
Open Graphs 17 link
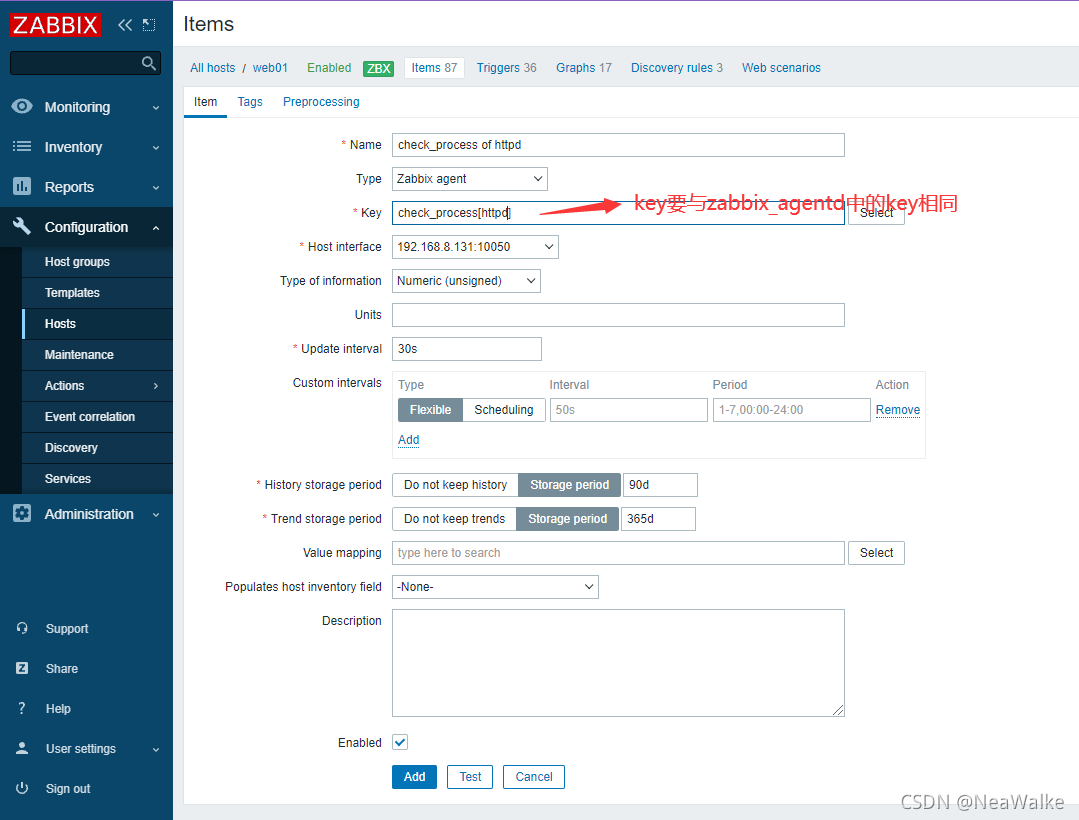[x=584, y=68]
